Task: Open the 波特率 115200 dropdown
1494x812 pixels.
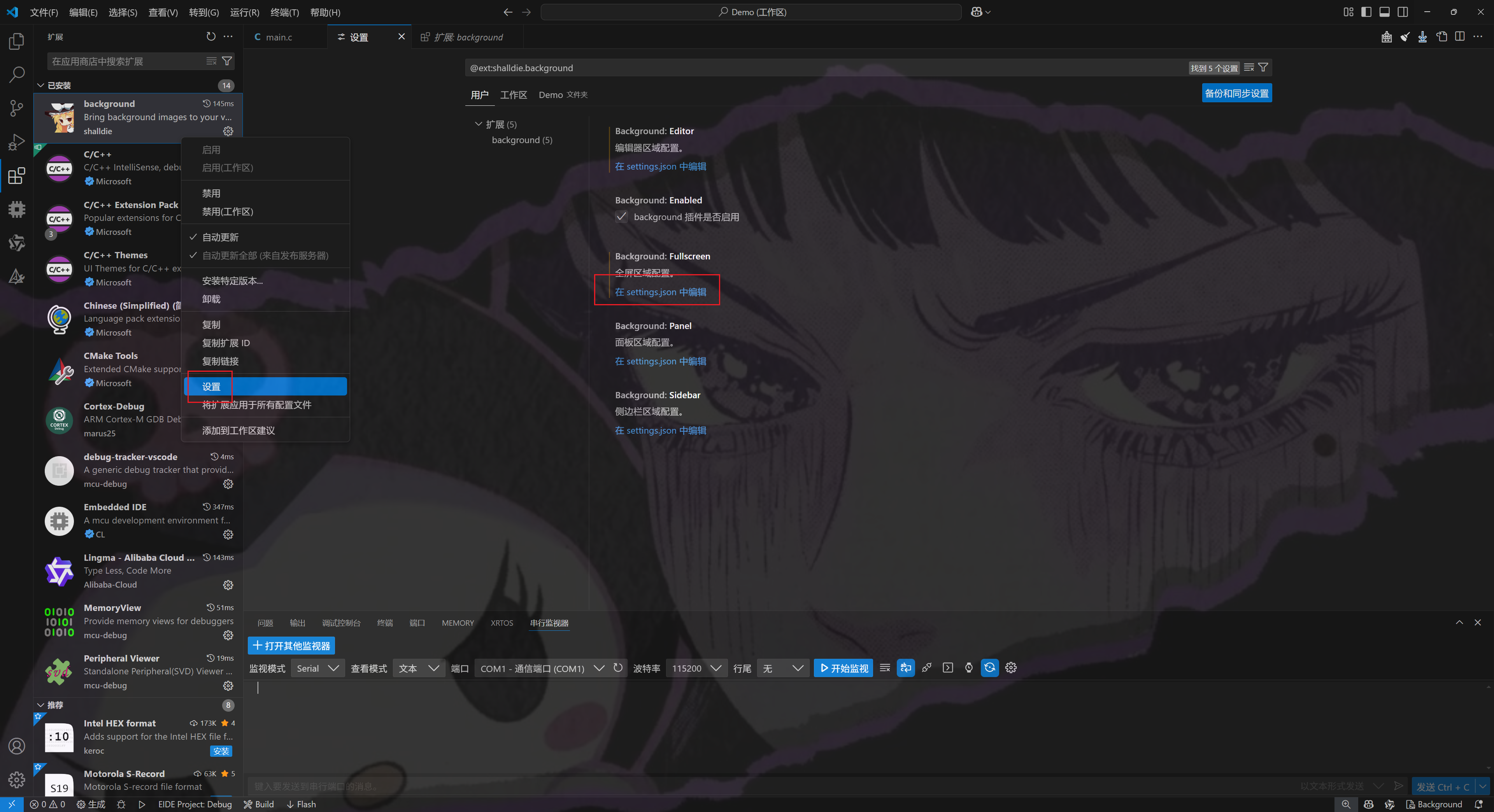Action: (696, 668)
